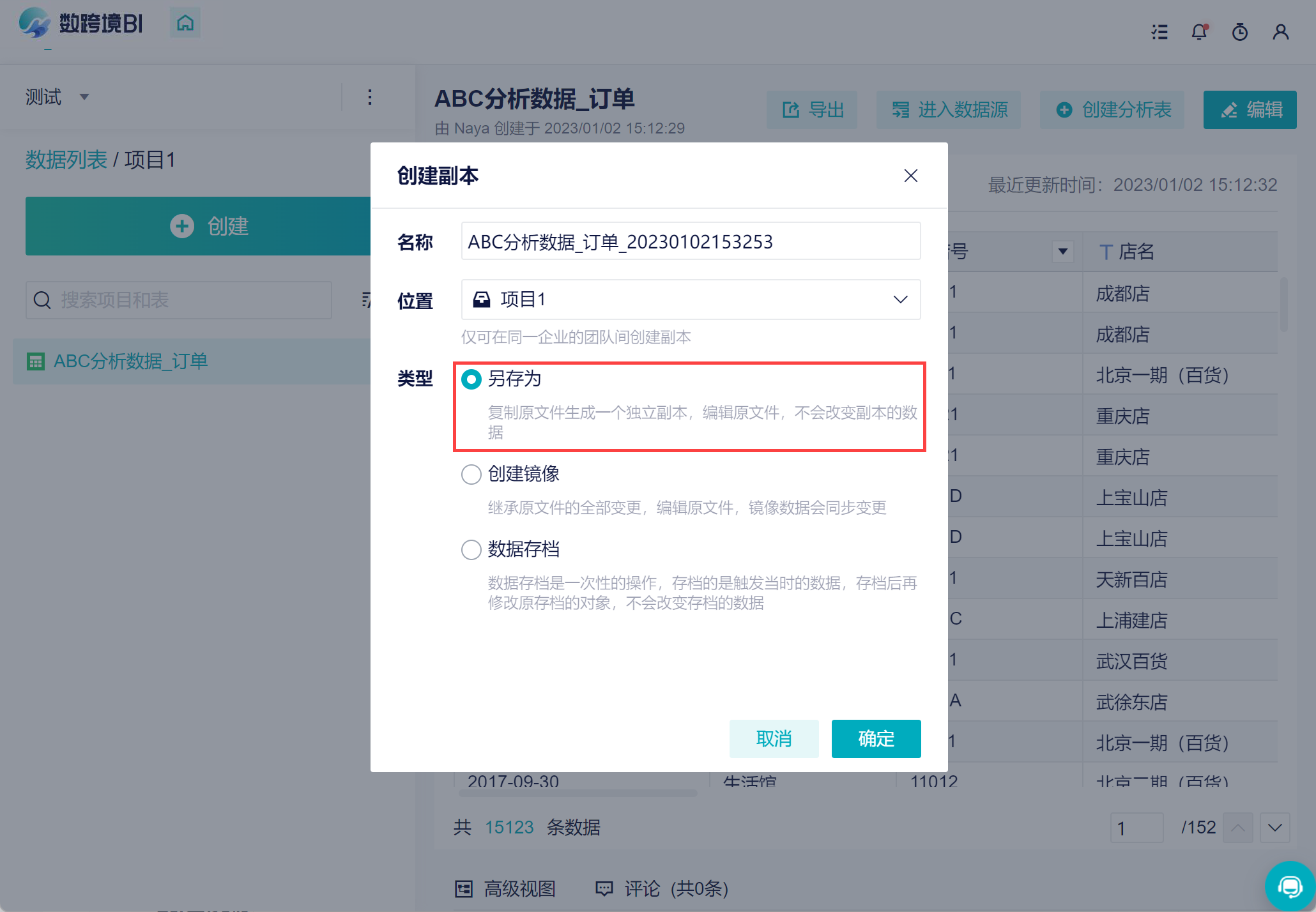Click the timer clock icon
Screen dimensions: 1316x912
(x=1239, y=32)
